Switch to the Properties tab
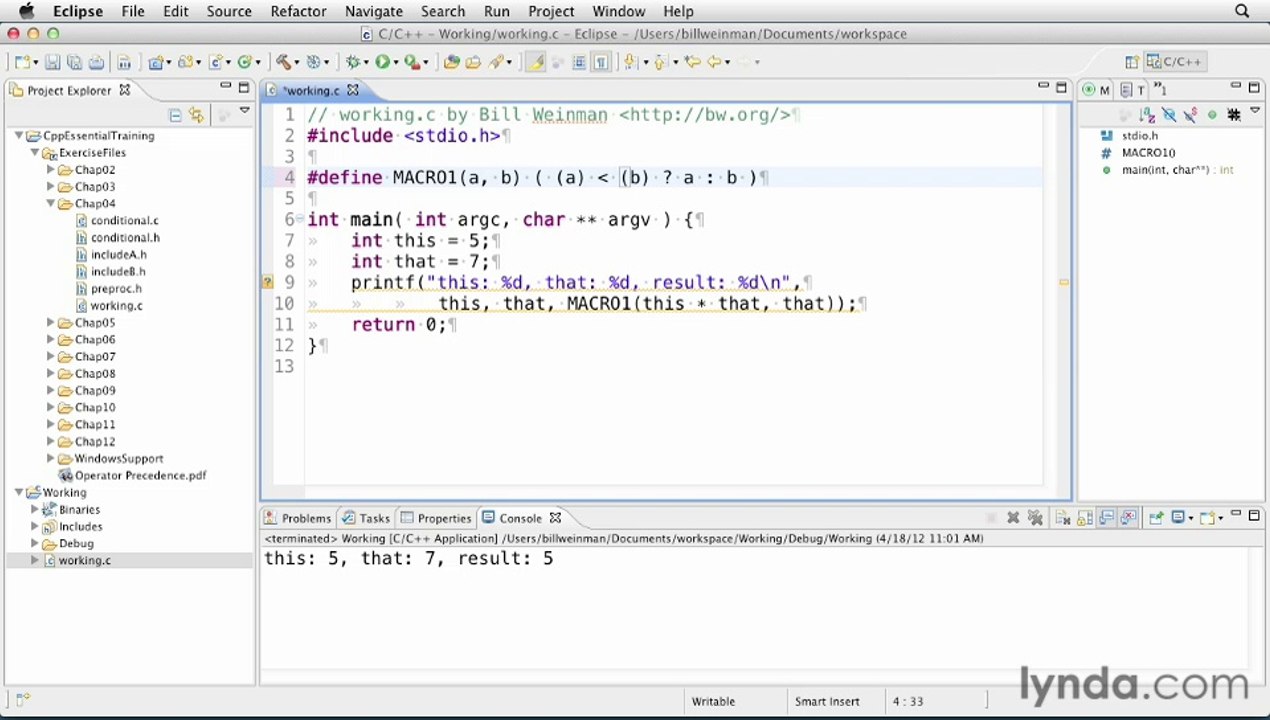 point(436,518)
